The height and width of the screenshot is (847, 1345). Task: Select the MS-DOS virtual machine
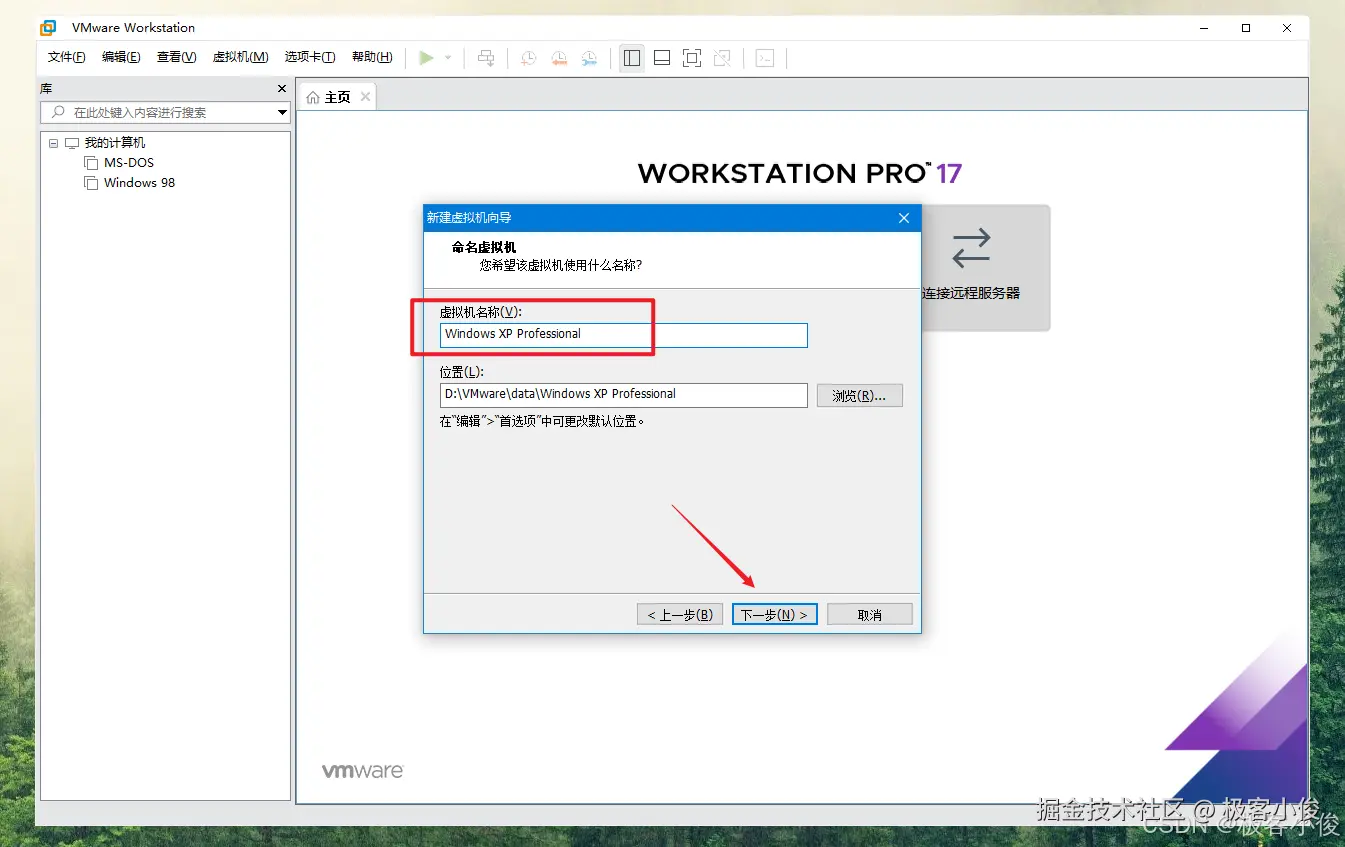pos(129,163)
